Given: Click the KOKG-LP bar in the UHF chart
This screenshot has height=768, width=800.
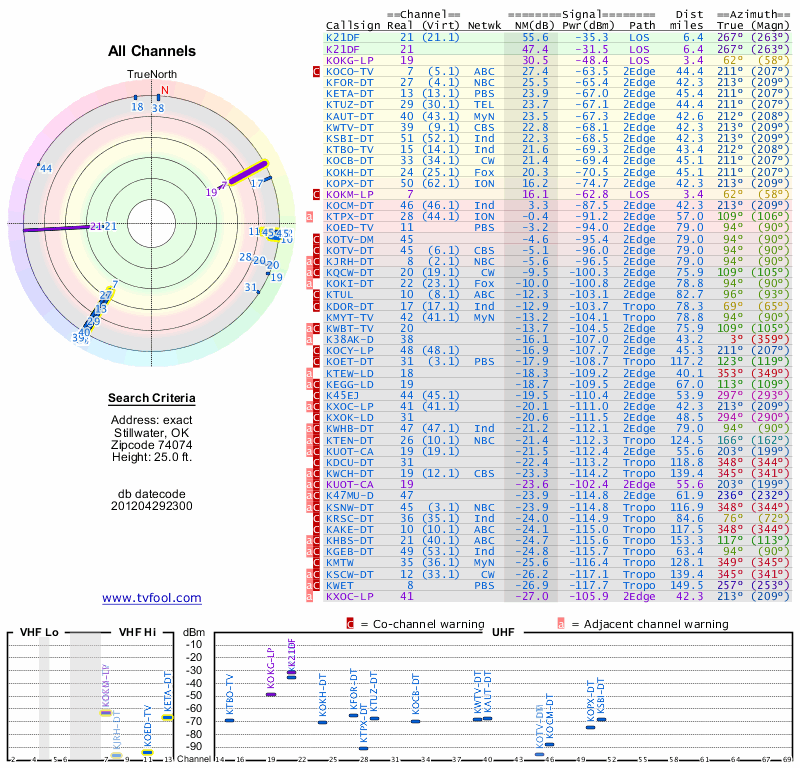Looking at the screenshot, I should pyautogui.click(x=271, y=693).
